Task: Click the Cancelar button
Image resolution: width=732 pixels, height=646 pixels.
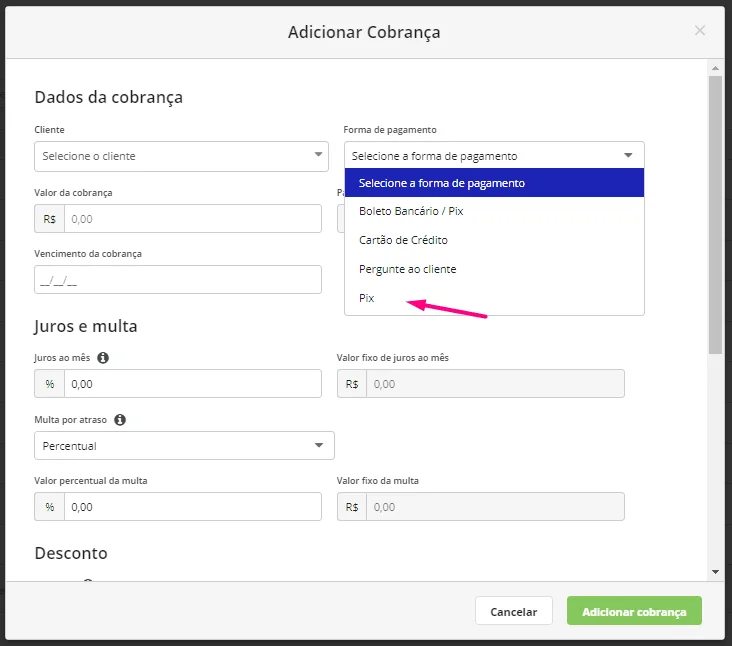Action: 514,611
